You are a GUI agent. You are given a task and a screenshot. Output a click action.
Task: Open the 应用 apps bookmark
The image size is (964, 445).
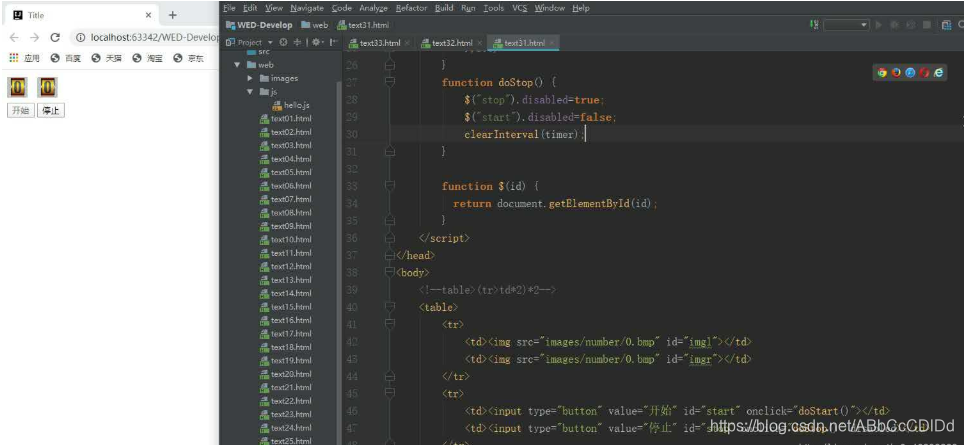[x=24, y=58]
